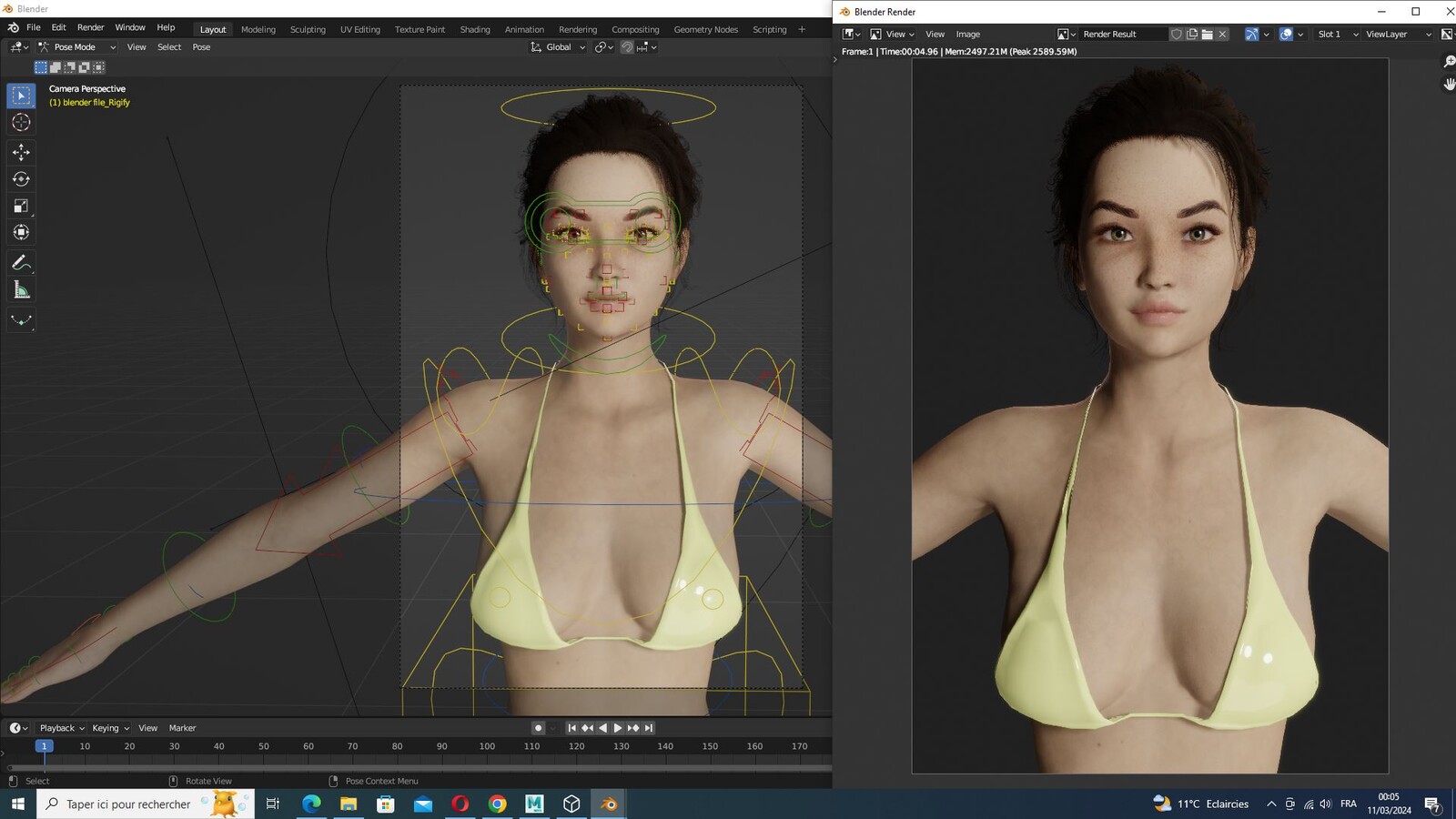Add a new workspace tab

pos(802,29)
